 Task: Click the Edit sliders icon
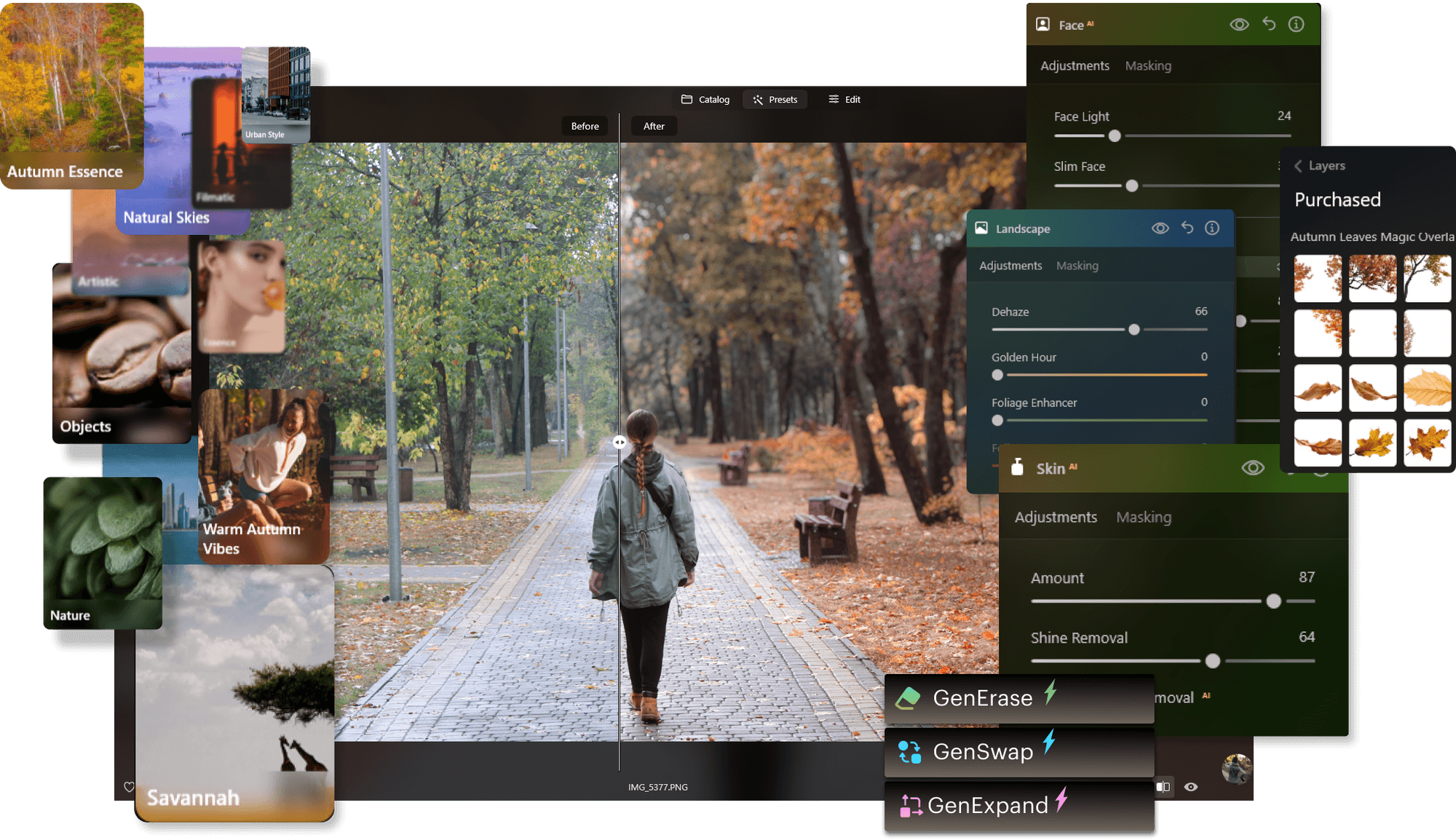tap(834, 99)
